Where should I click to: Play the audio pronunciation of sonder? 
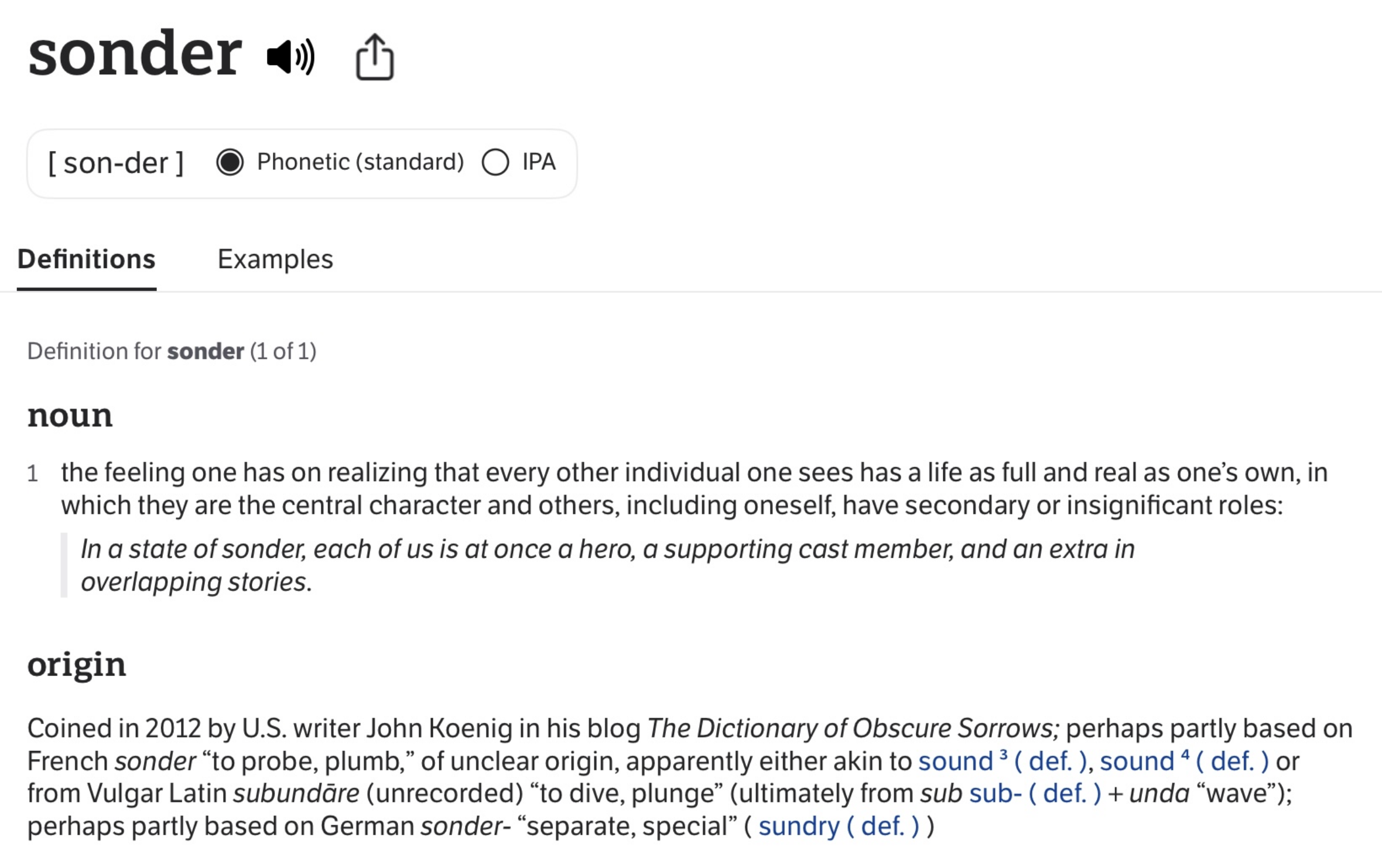(290, 57)
